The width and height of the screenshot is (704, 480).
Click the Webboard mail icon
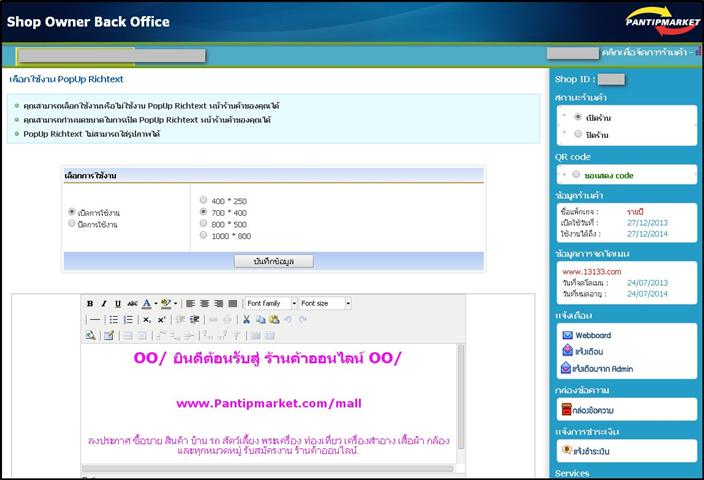coord(567,335)
